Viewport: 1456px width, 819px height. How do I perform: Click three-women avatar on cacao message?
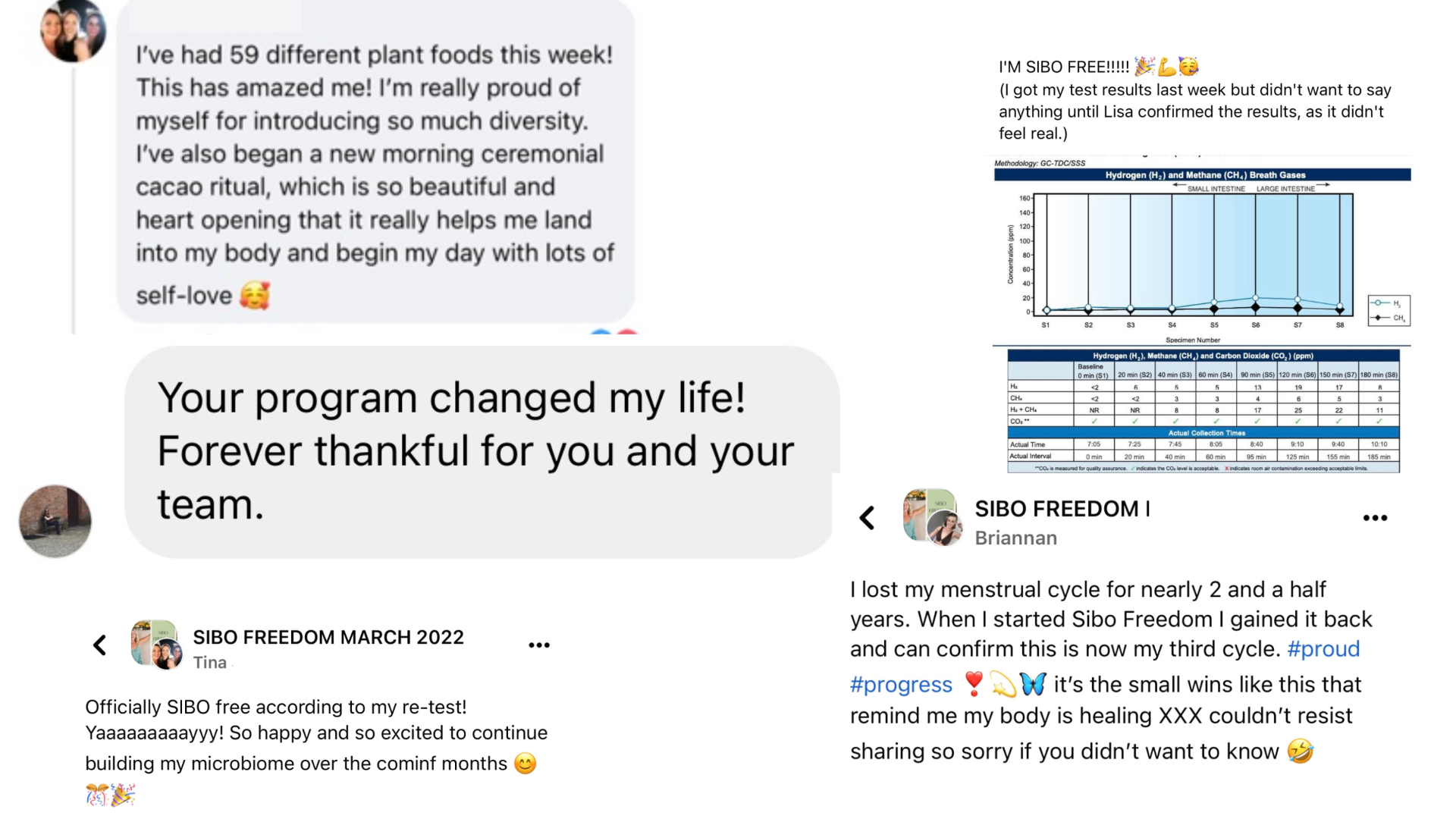(73, 30)
